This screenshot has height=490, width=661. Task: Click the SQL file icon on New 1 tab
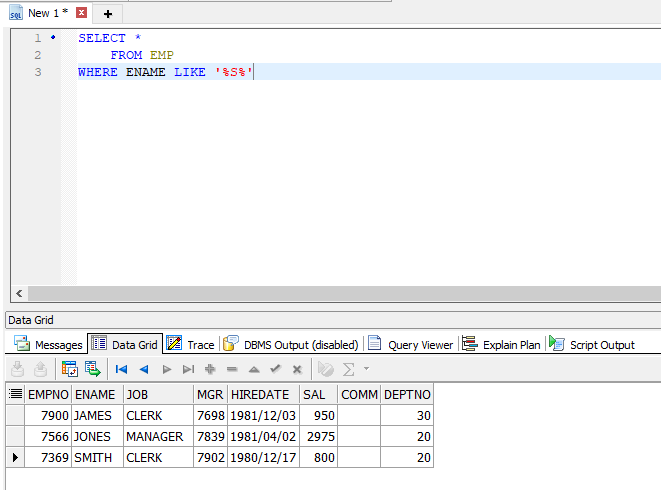pyautogui.click(x=16, y=13)
